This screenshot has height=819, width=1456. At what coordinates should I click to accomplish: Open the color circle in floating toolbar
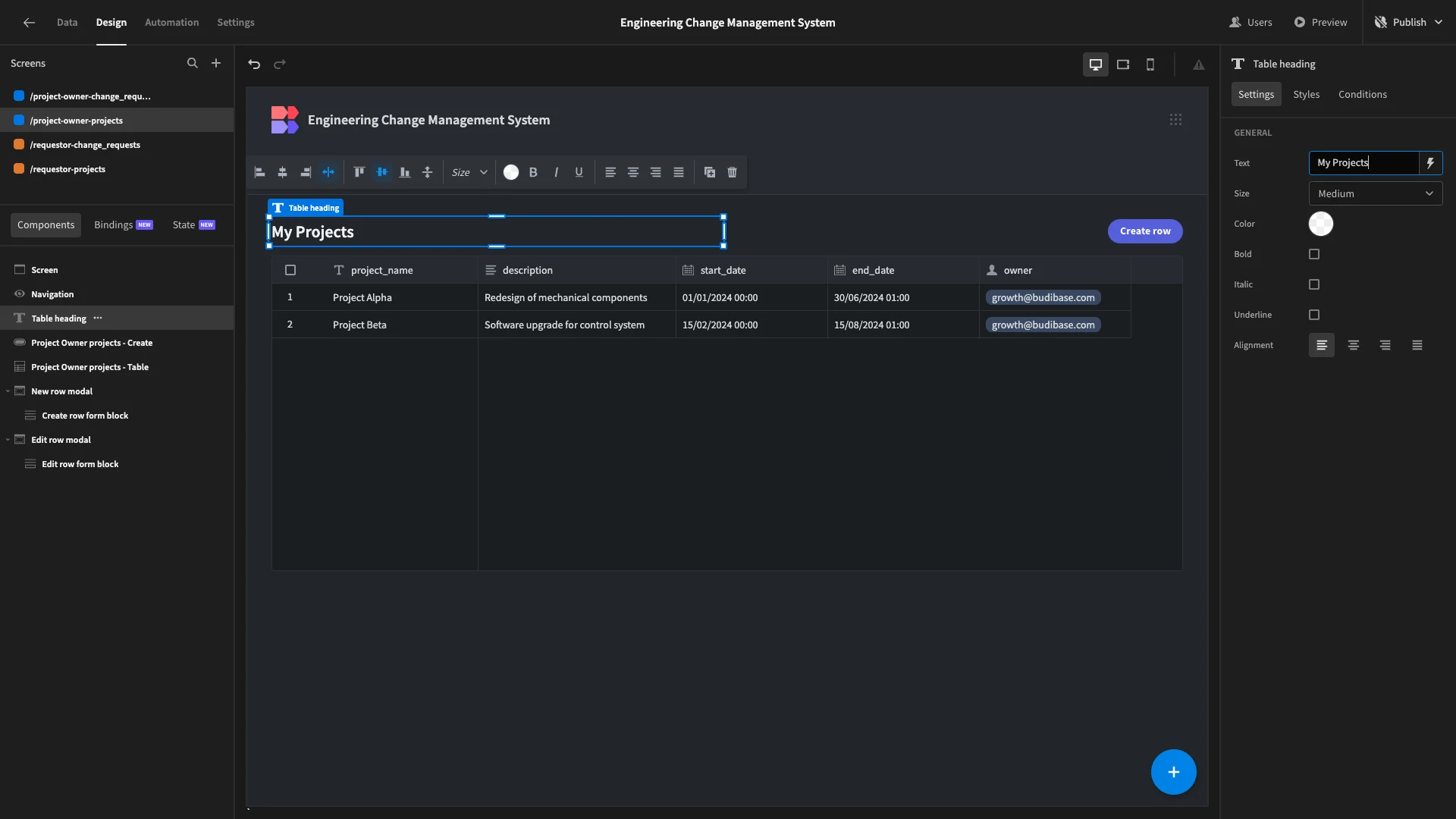[x=511, y=172]
